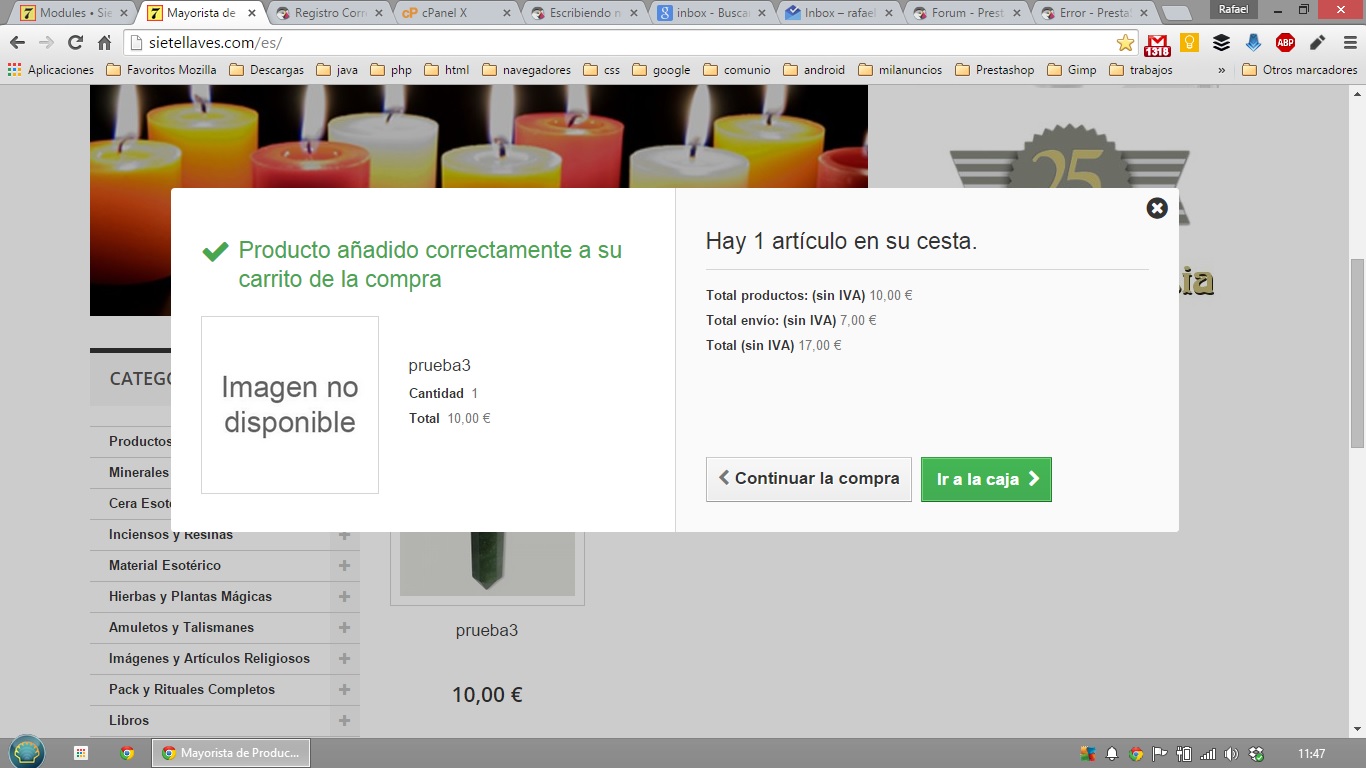Image resolution: width=1366 pixels, height=768 pixels.
Task: Open Hierbas y Plantas Mágicas link
Action: [190, 596]
